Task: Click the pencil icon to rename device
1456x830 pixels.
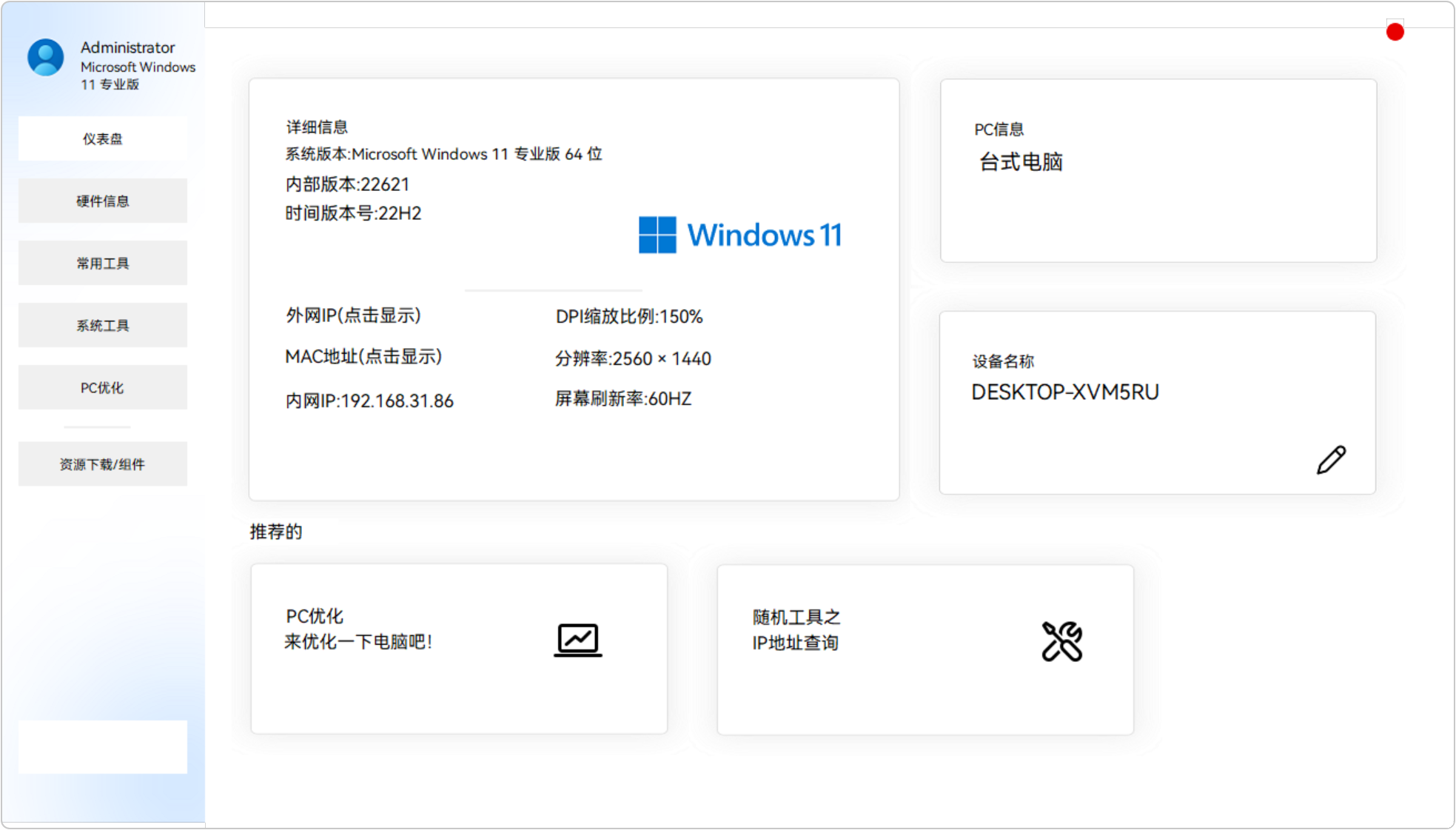Action: tap(1331, 460)
